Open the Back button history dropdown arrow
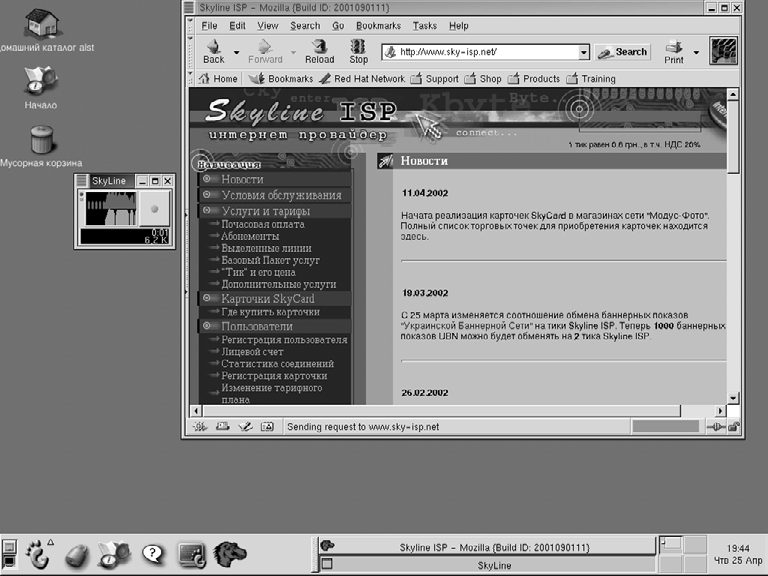The width and height of the screenshot is (768, 576). (237, 52)
